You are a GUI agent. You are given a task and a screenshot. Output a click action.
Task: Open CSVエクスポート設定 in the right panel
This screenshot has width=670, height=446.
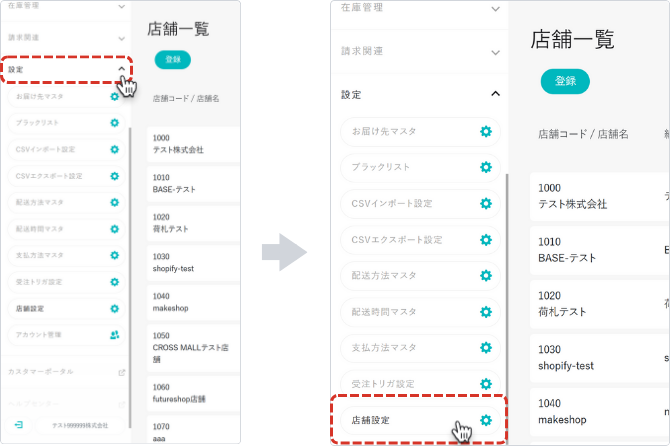point(400,240)
